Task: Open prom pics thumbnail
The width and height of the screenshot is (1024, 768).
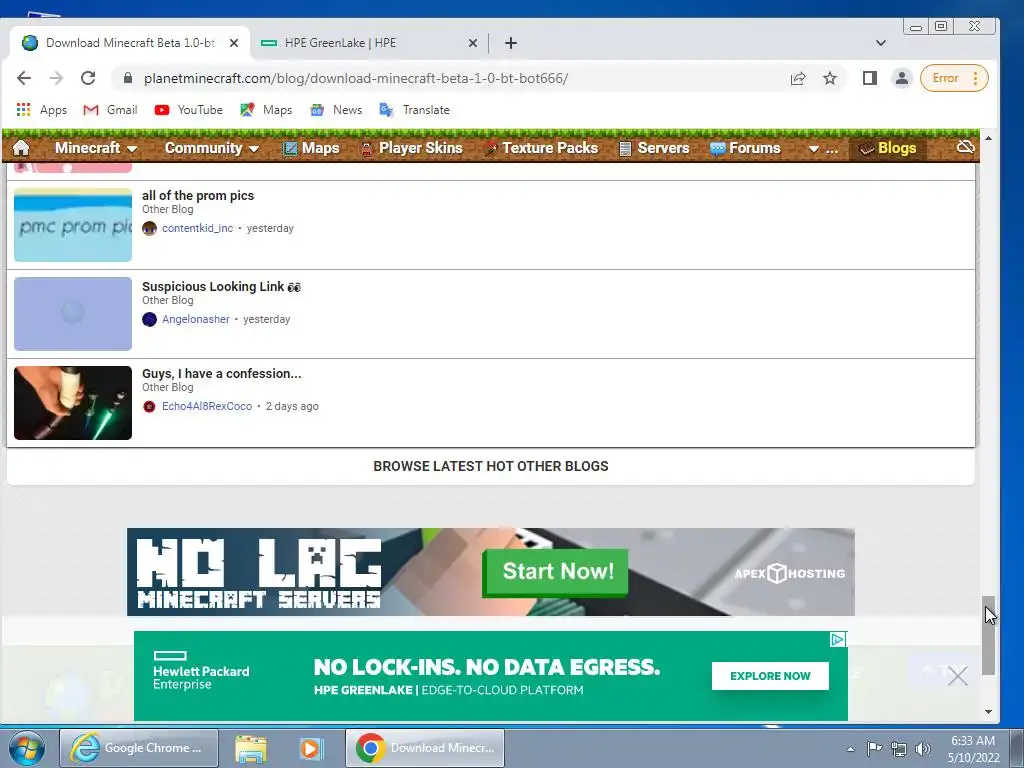Action: click(x=73, y=225)
